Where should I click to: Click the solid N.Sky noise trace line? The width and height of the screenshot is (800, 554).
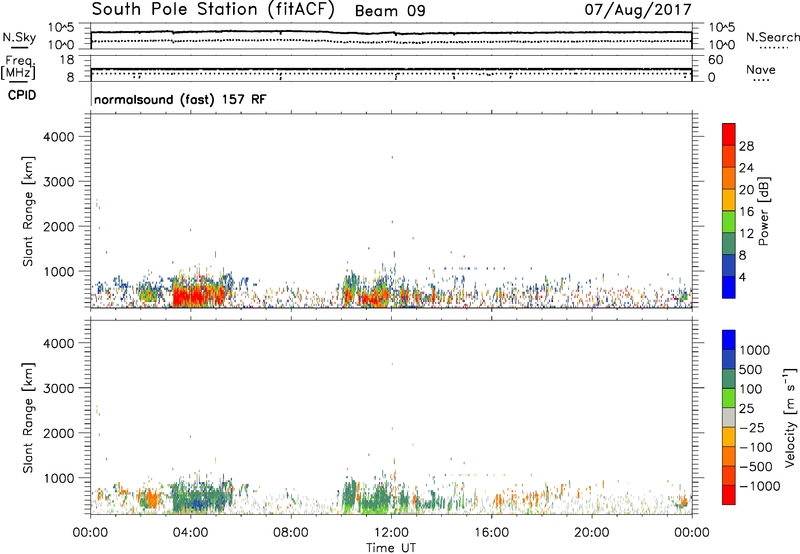391,33
